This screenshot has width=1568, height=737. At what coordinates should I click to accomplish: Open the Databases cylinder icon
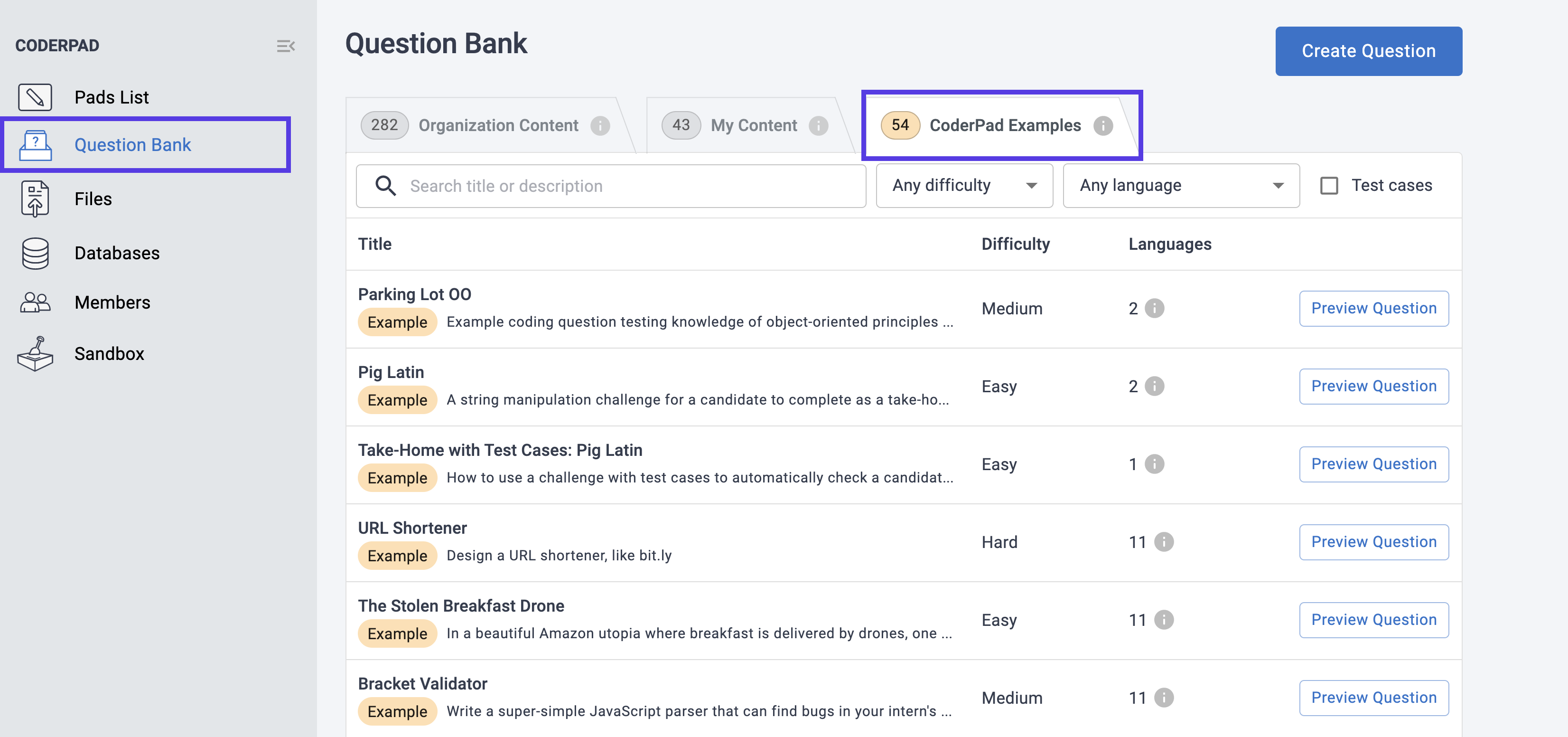point(35,254)
